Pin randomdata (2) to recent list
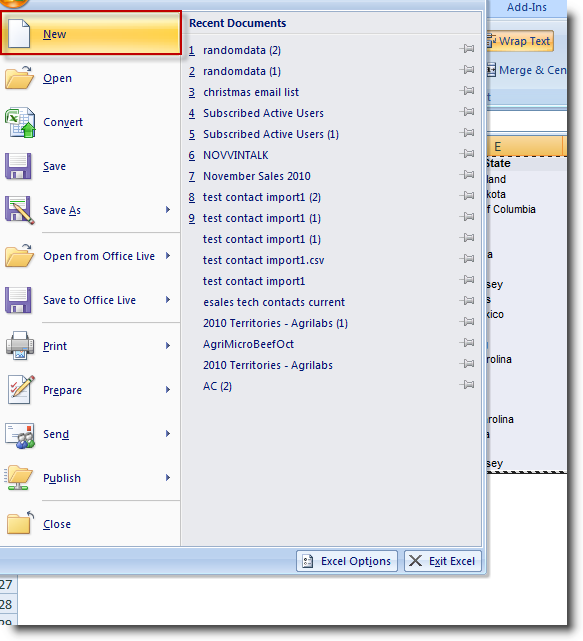This screenshot has width=583, height=641. click(466, 49)
